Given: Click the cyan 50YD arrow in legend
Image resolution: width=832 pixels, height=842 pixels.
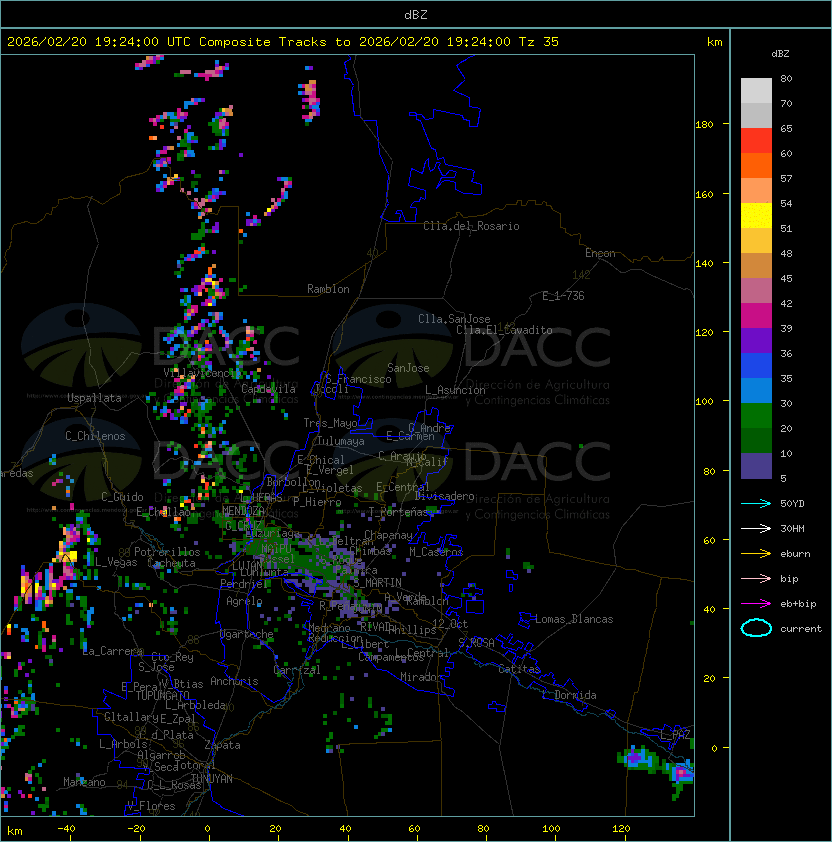Looking at the screenshot, I should tap(756, 503).
